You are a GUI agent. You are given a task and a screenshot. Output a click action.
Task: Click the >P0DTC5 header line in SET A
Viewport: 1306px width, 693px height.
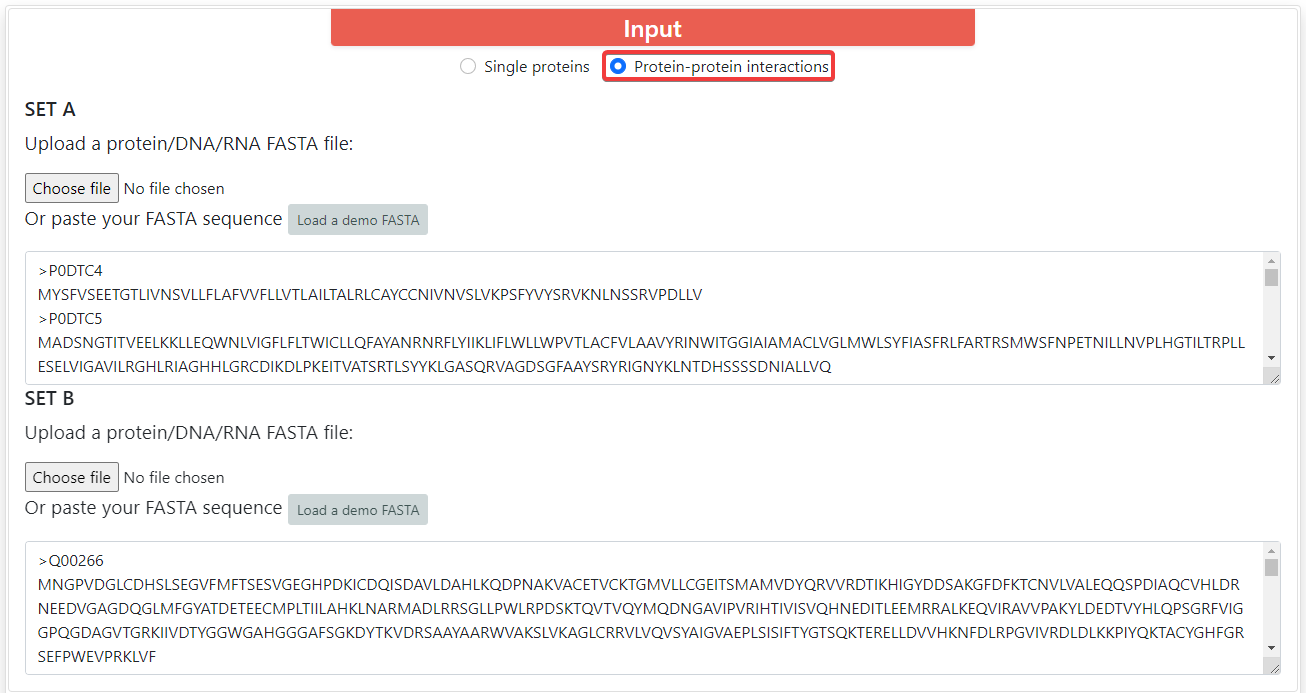(x=71, y=319)
